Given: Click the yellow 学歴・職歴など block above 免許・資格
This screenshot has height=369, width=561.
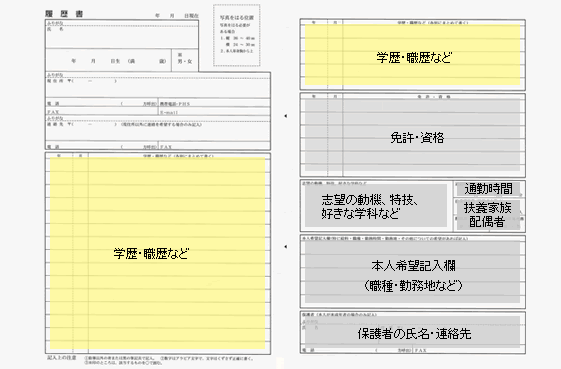Looking at the screenshot, I should point(413,55).
